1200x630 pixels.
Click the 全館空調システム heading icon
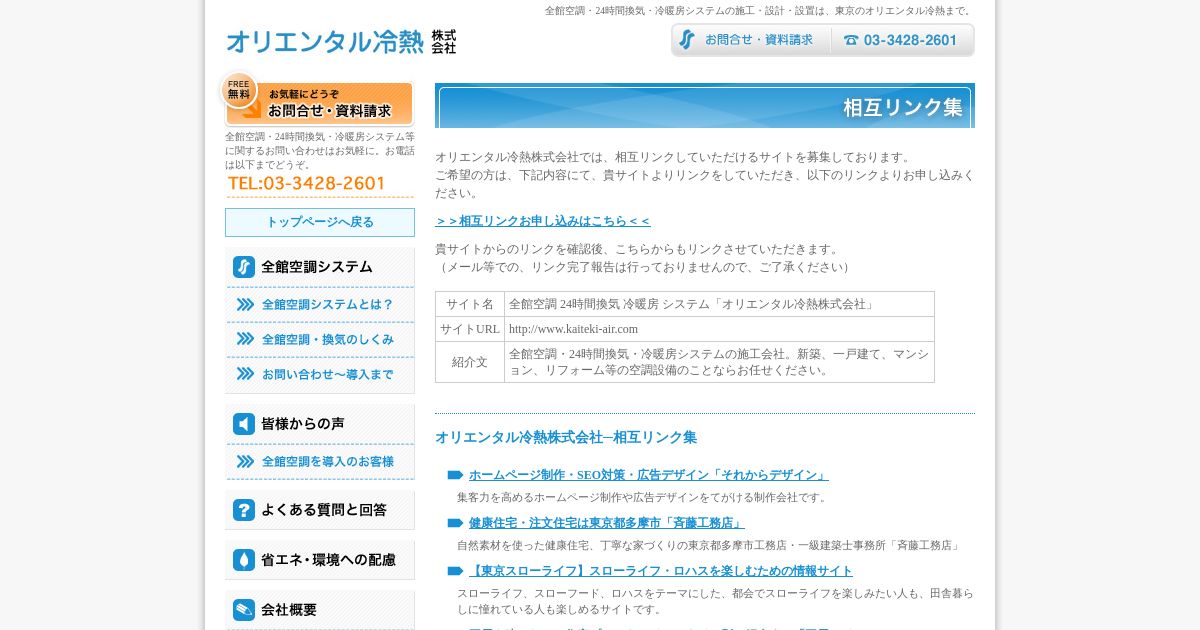(244, 267)
